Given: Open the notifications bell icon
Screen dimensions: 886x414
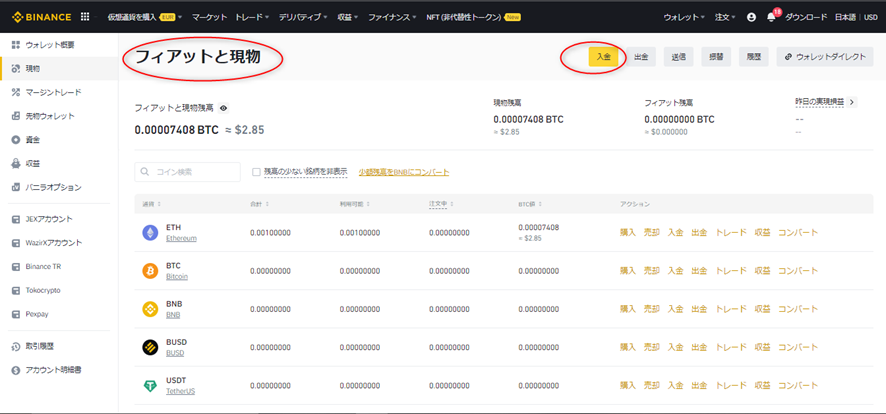Looking at the screenshot, I should coord(771,17).
